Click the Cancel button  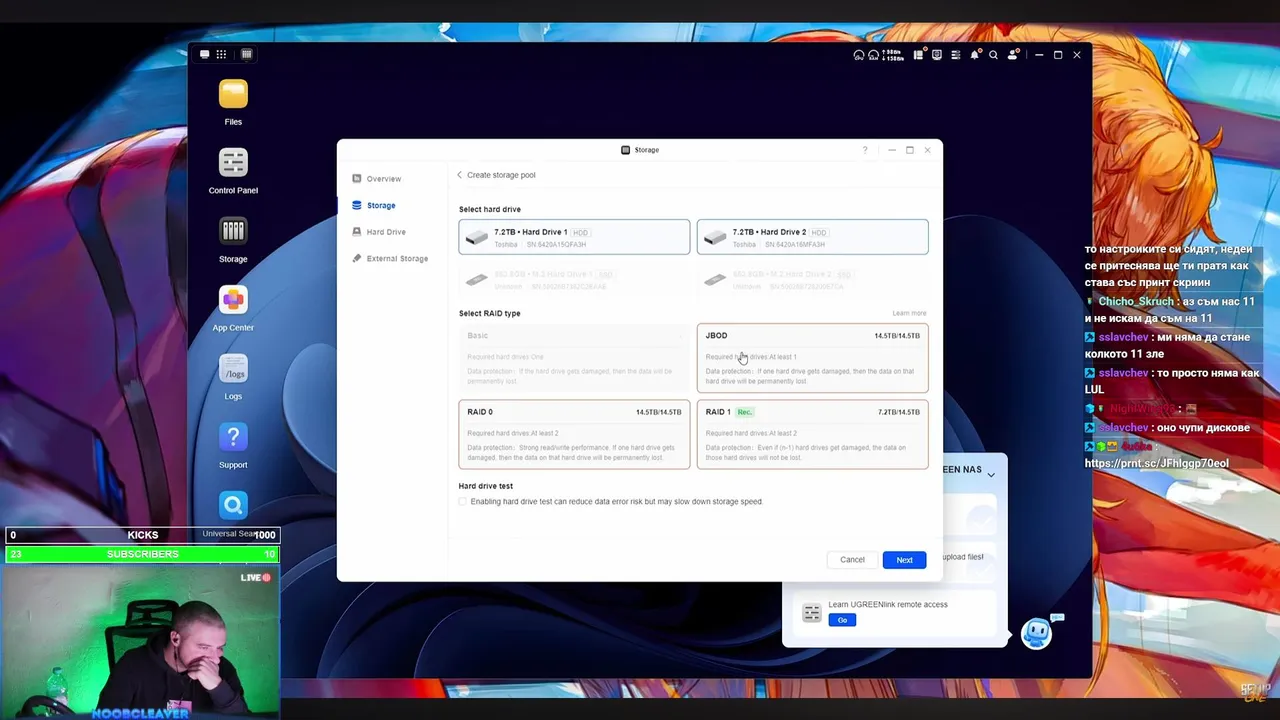tap(852, 560)
